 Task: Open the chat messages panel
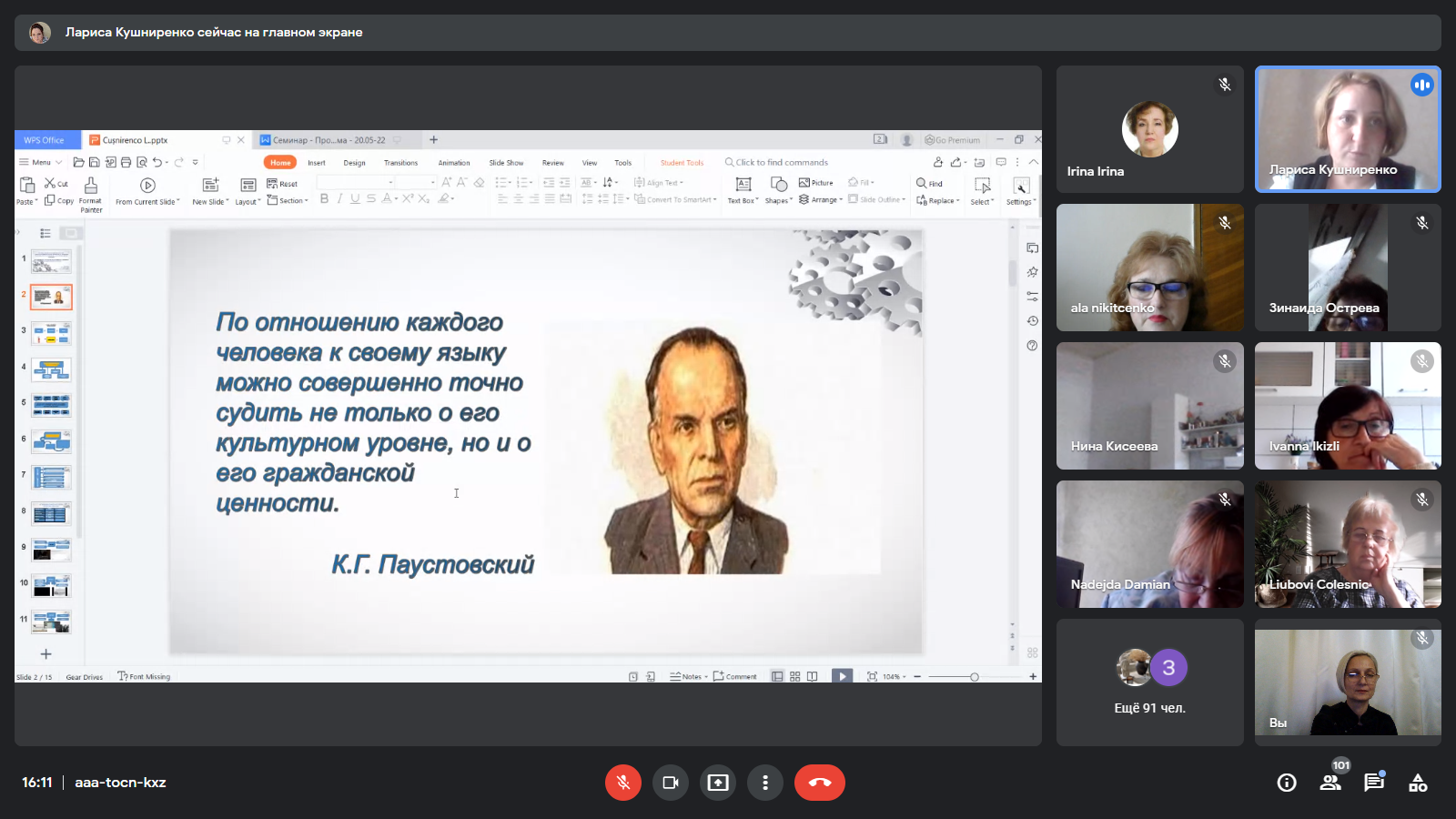click(1374, 783)
